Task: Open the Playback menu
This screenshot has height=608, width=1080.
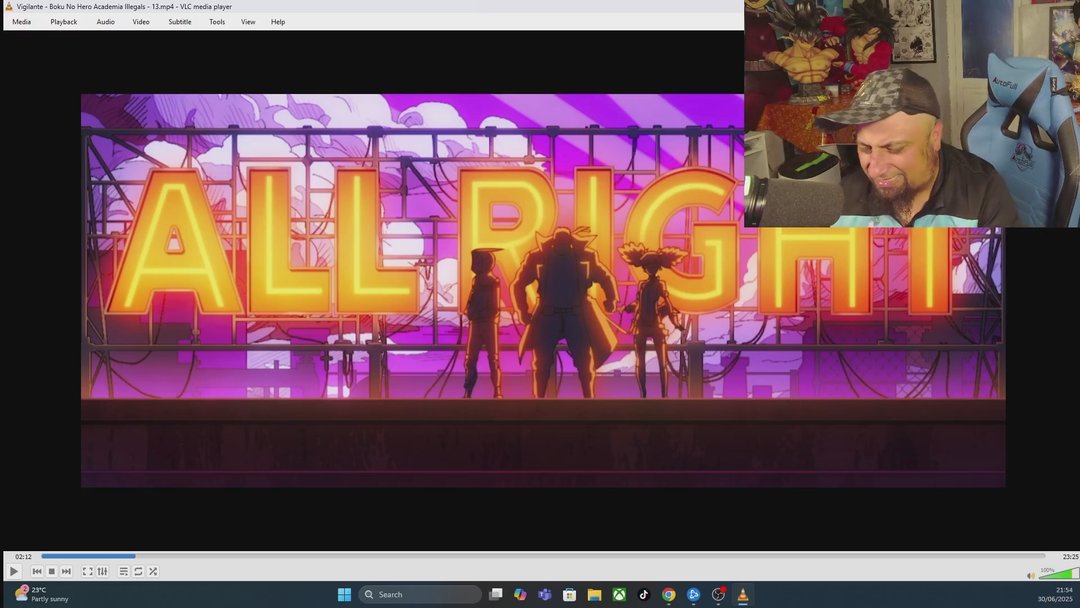Action: click(63, 21)
